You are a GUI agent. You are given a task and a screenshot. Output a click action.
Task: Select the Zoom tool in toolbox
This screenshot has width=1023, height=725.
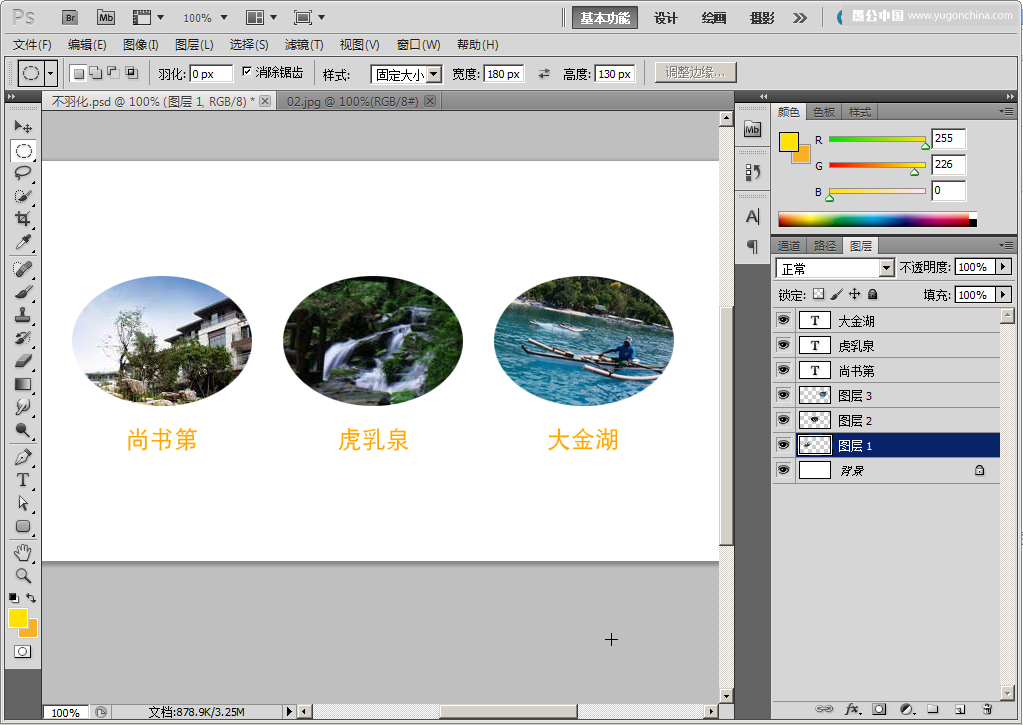[x=23, y=576]
